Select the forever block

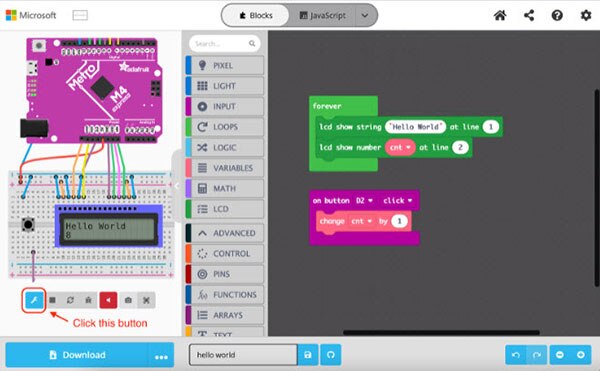(x=326, y=106)
